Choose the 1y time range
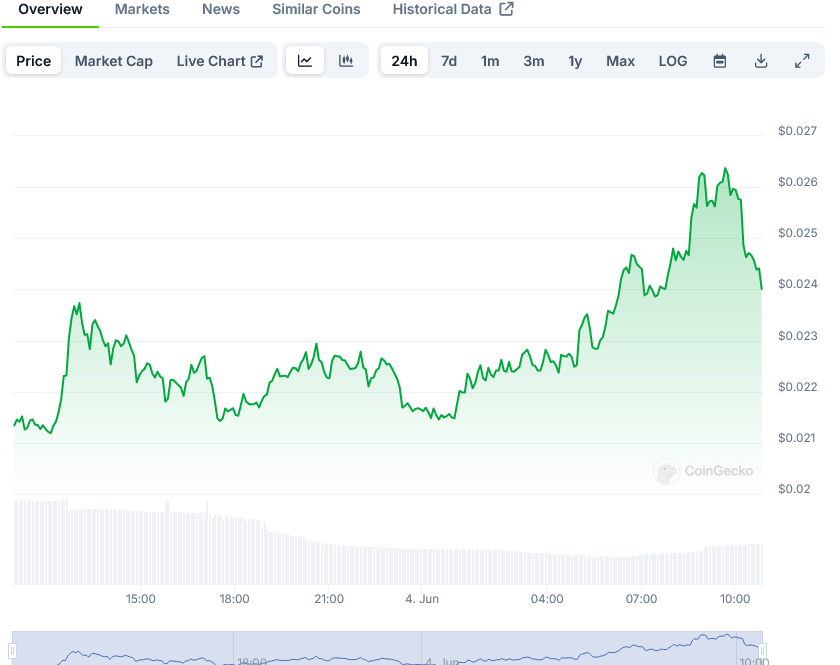The height and width of the screenshot is (665, 840). (x=575, y=61)
